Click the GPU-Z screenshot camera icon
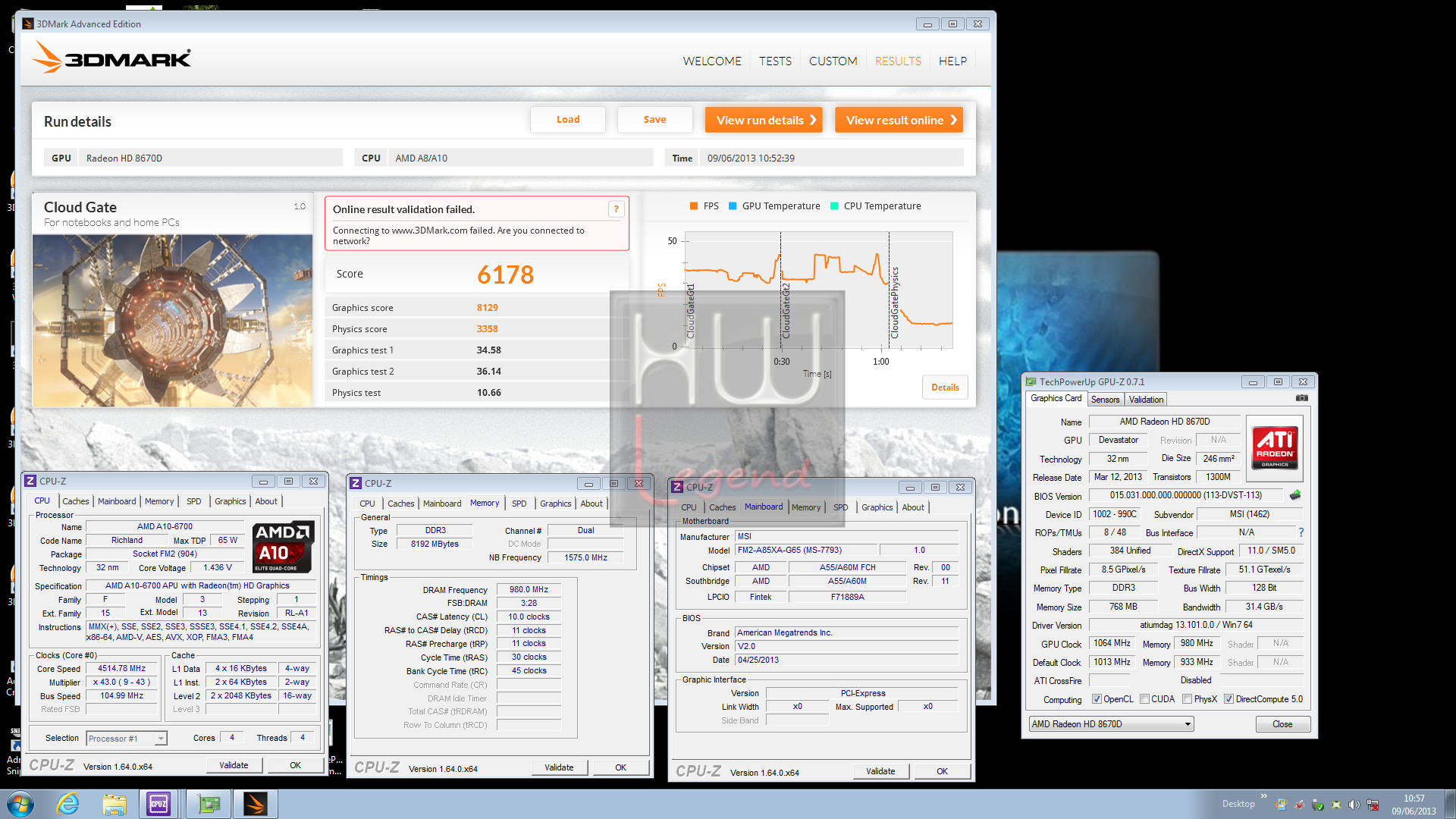 pos(1301,398)
